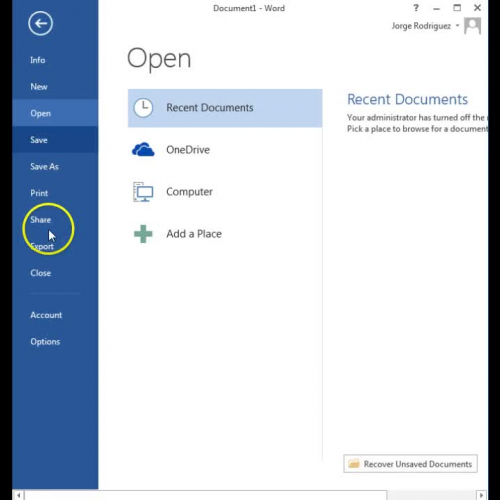This screenshot has height=500, width=500.
Task: Select Open in the backstage menu
Action: (x=55, y=113)
